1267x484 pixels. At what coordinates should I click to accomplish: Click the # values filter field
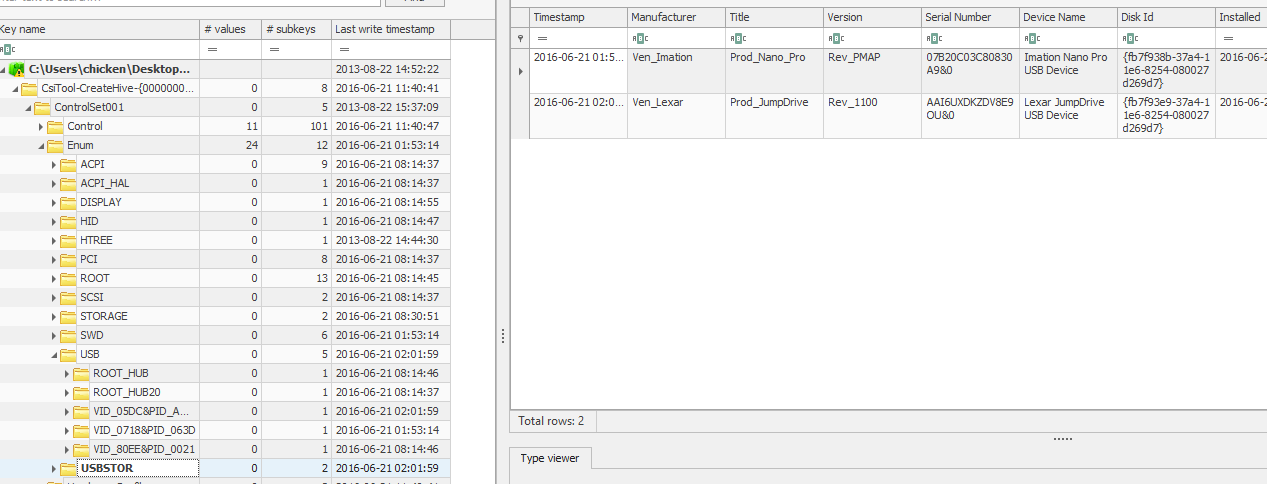coord(230,49)
